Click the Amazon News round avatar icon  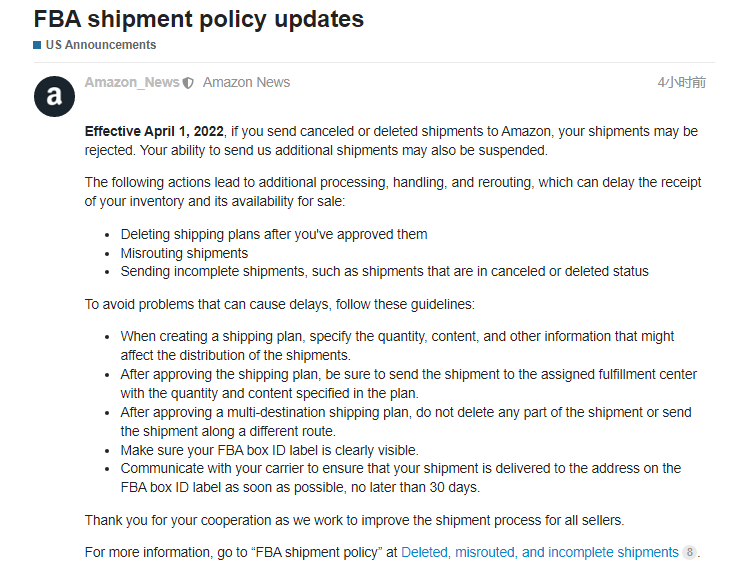[54, 96]
